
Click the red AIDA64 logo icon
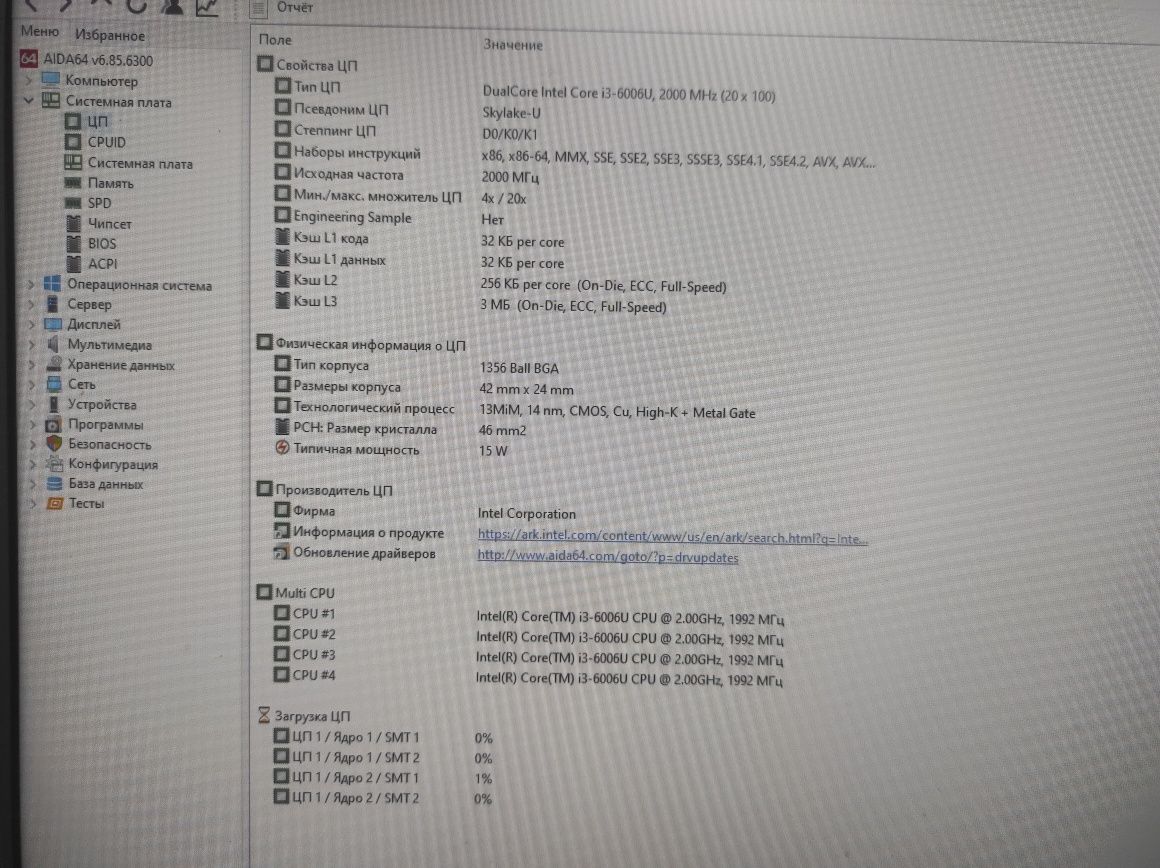point(29,58)
